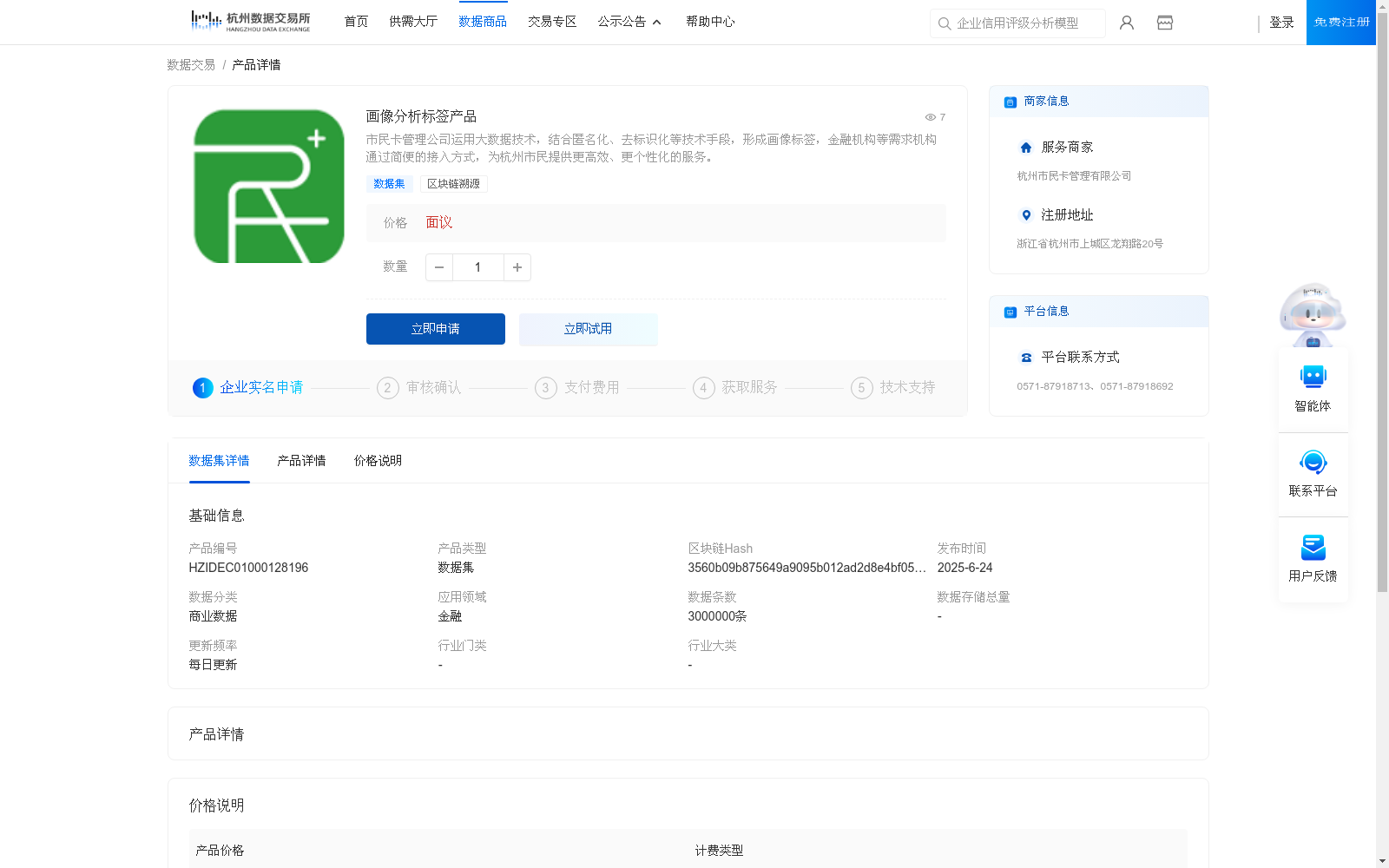The height and width of the screenshot is (868, 1389).
Task: Click 登录 link
Action: coord(1282,23)
